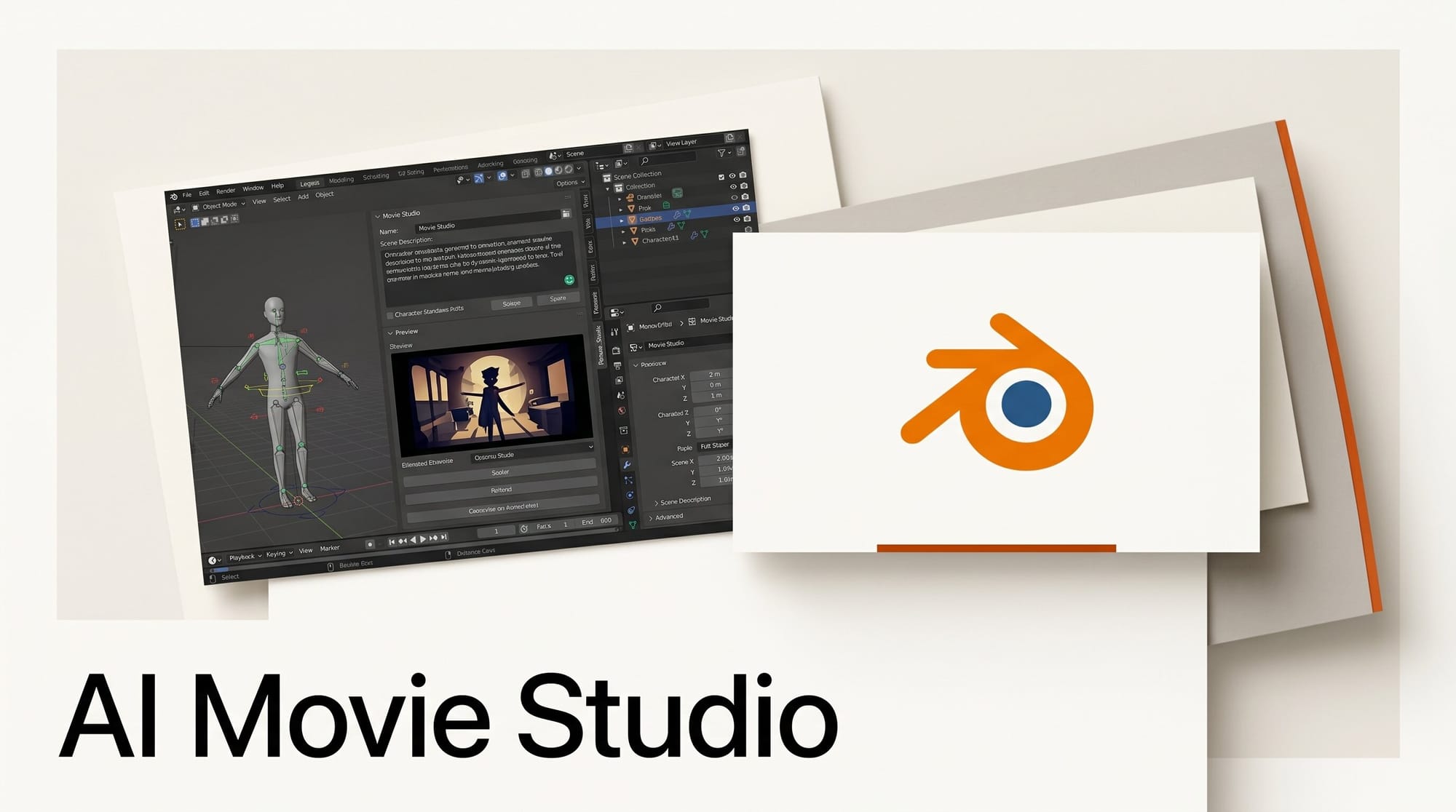
Task: Open the Render menu
Action: click(x=226, y=191)
